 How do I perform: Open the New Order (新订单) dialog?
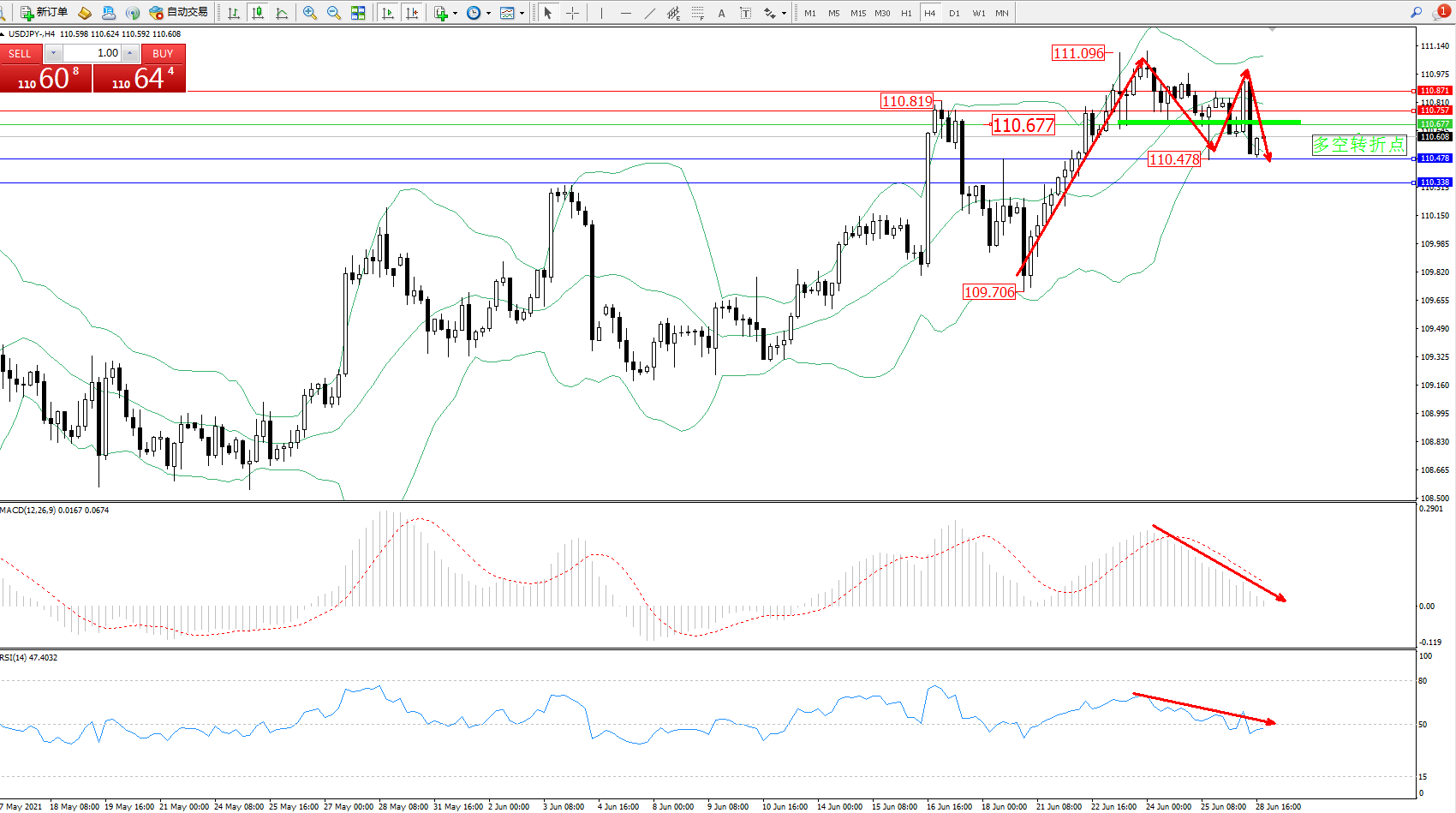tap(44, 12)
